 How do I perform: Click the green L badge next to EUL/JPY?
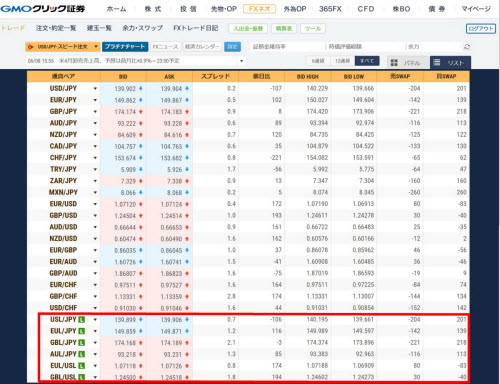pyautogui.click(x=81, y=331)
